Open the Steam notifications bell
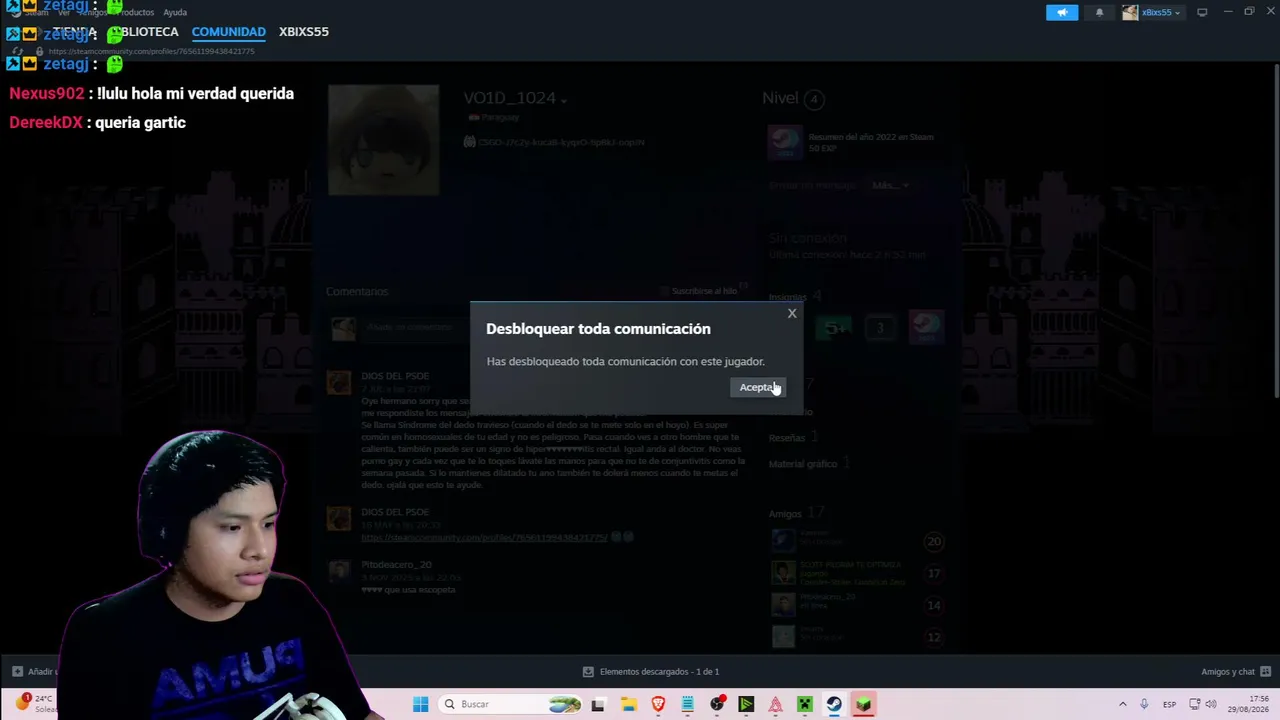The height and width of the screenshot is (720, 1280). click(1100, 12)
